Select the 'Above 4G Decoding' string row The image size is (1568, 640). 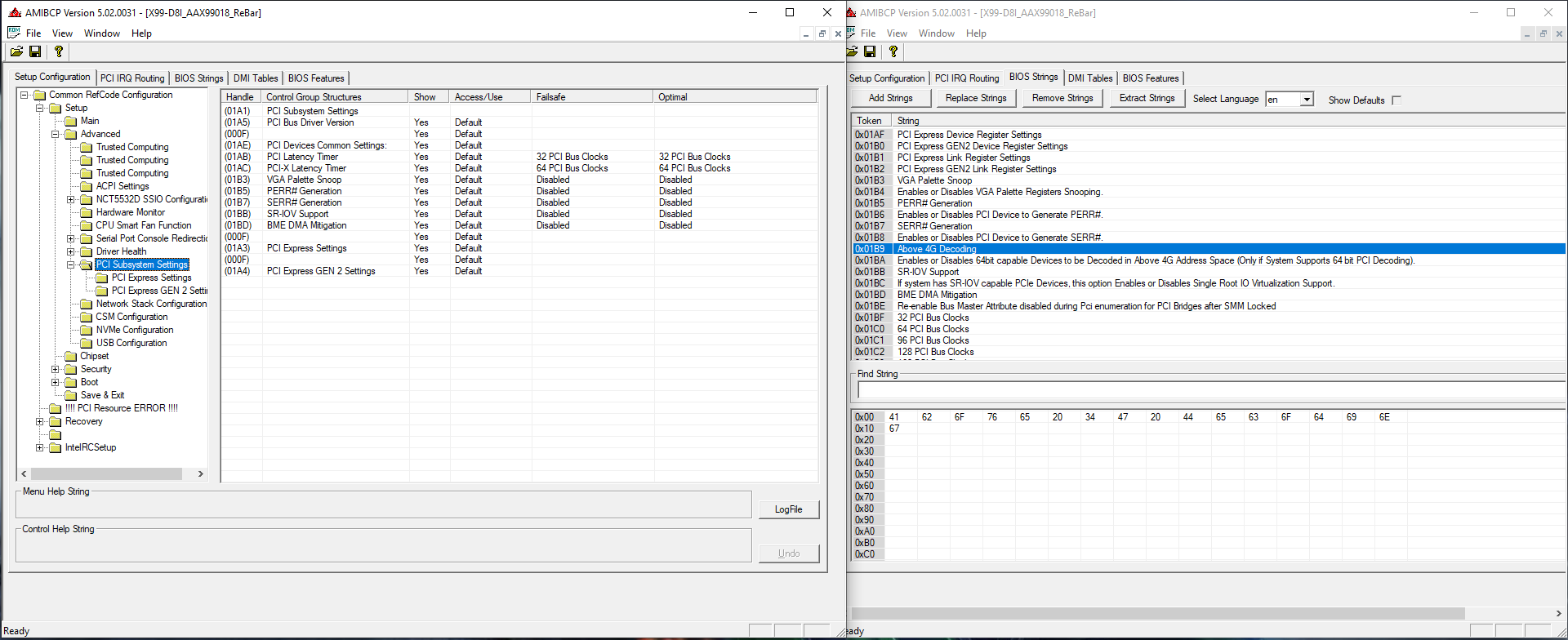[1209, 249]
